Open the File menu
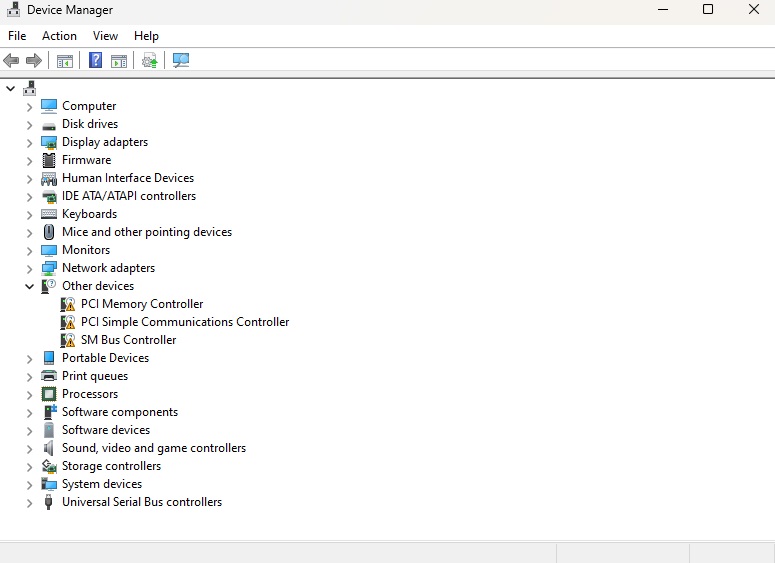This screenshot has width=775, height=563. (x=17, y=36)
